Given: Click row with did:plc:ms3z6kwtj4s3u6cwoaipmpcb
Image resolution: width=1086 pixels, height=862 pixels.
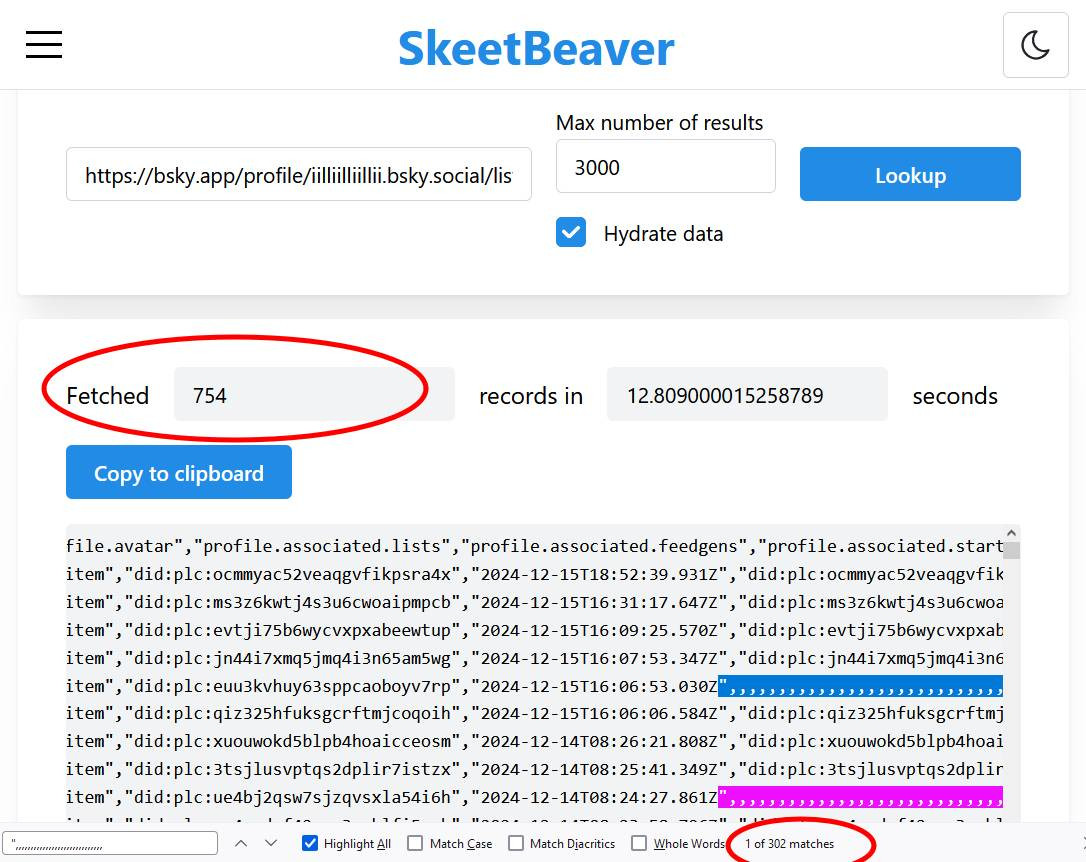Looking at the screenshot, I should pos(535,602).
